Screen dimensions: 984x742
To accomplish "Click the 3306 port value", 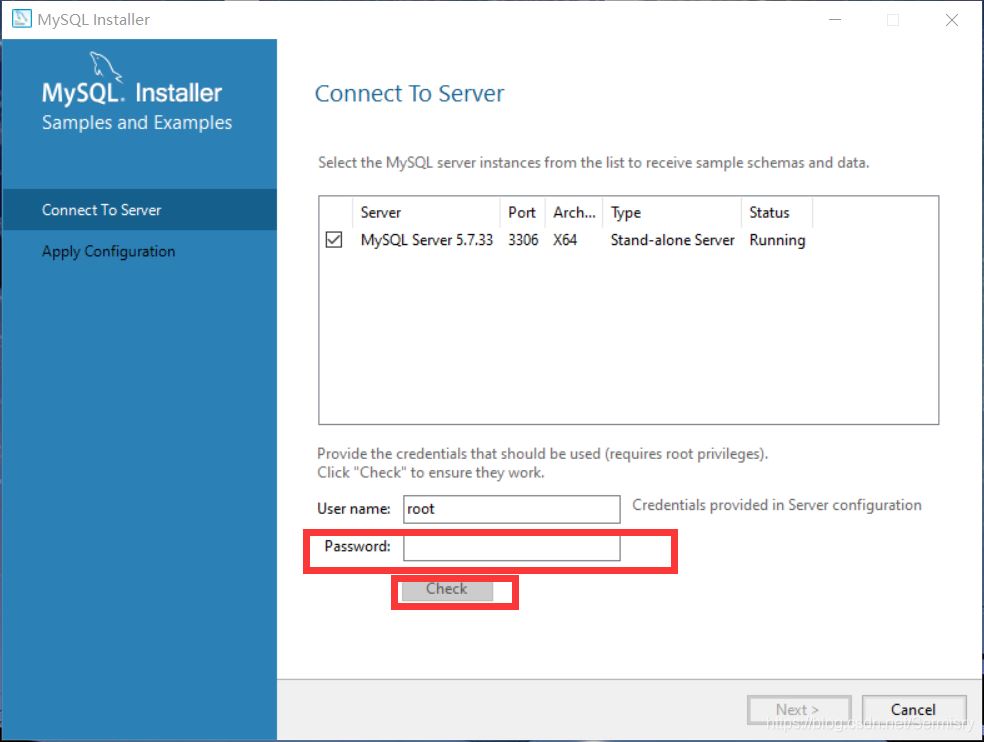I will coord(523,240).
